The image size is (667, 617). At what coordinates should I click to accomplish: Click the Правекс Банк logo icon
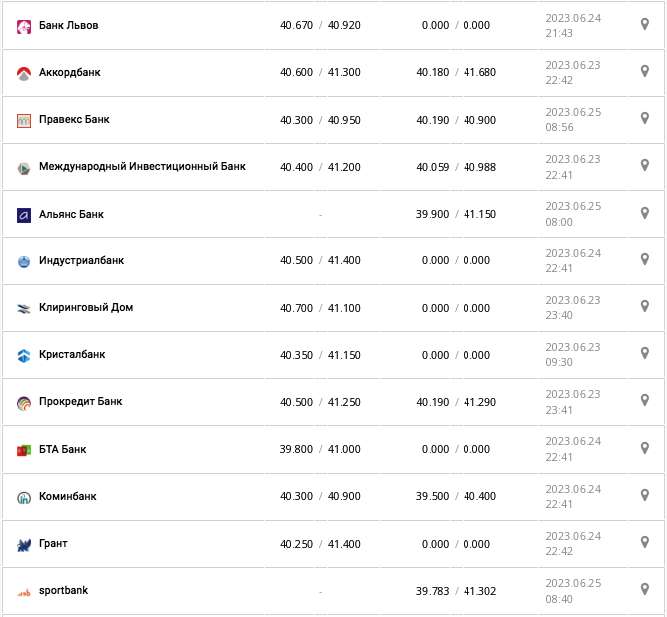[x=25, y=121]
